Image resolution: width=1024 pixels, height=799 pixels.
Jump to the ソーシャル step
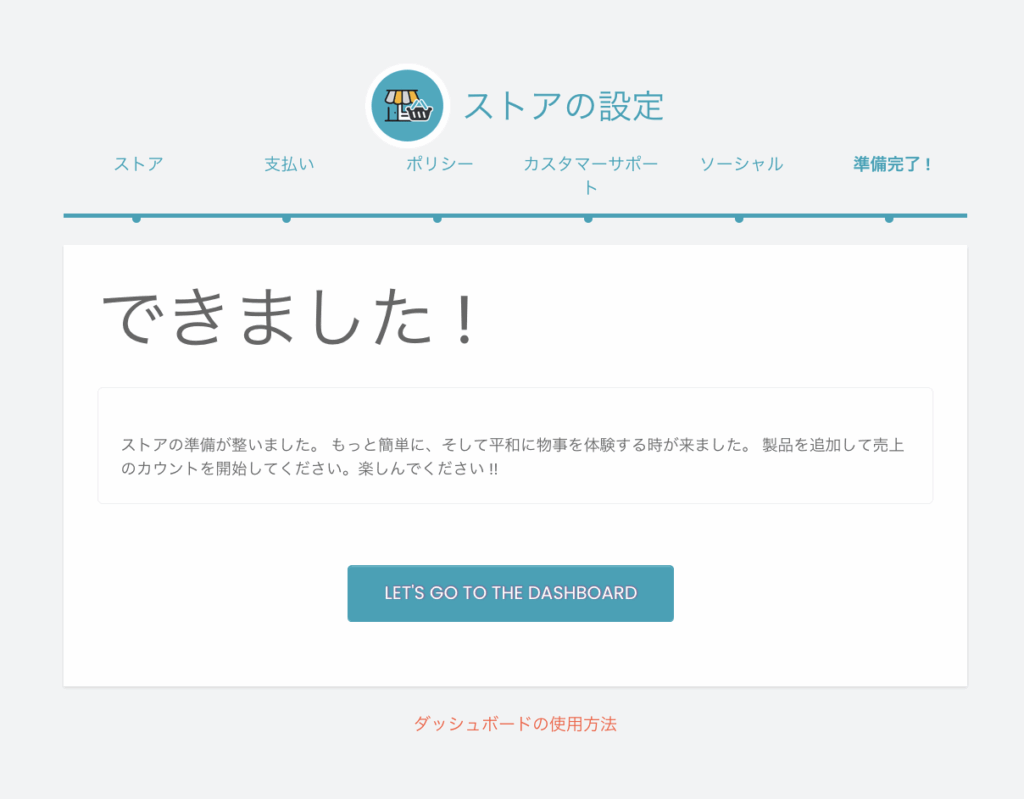click(x=740, y=164)
